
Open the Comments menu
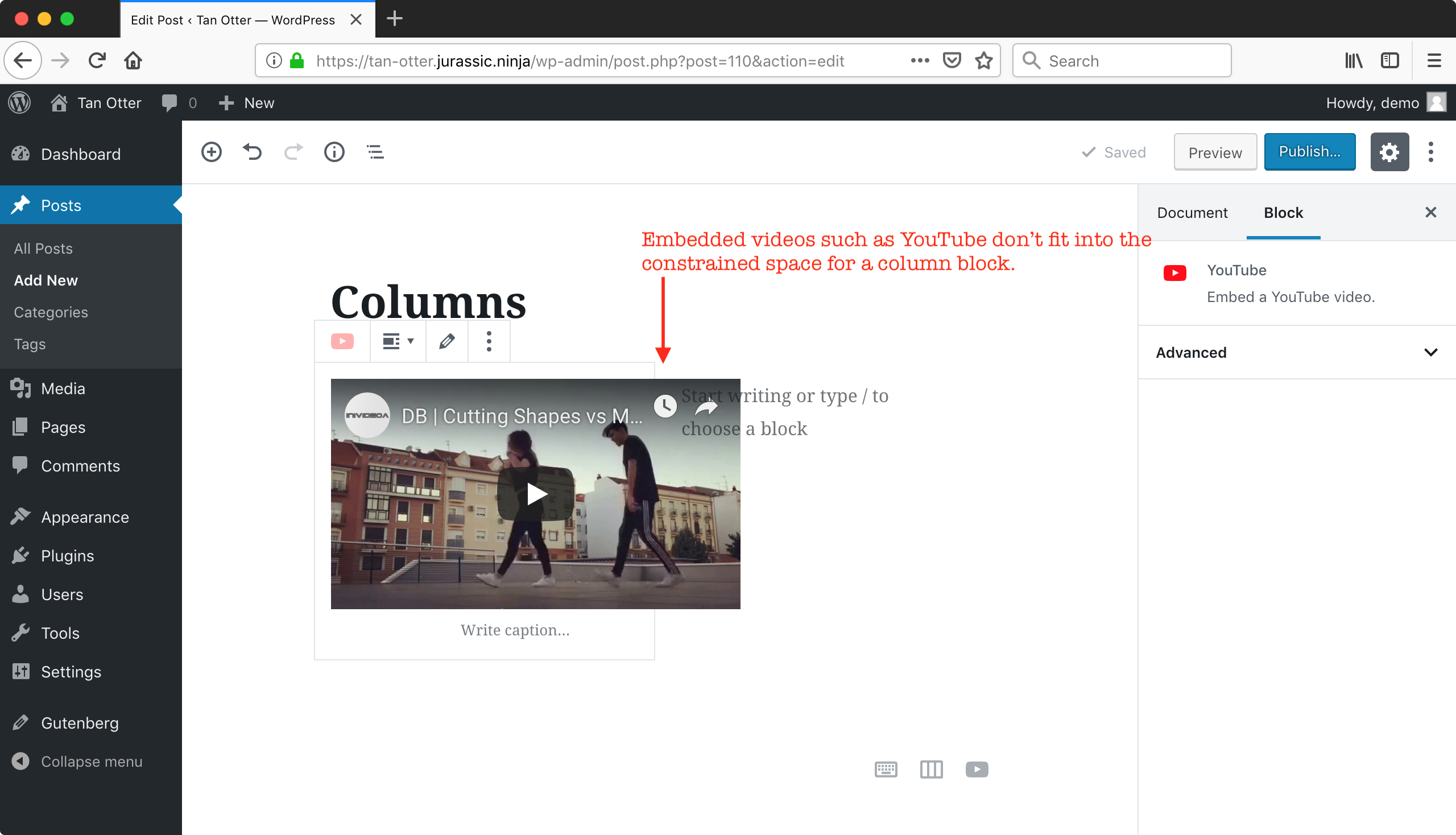tap(90, 466)
